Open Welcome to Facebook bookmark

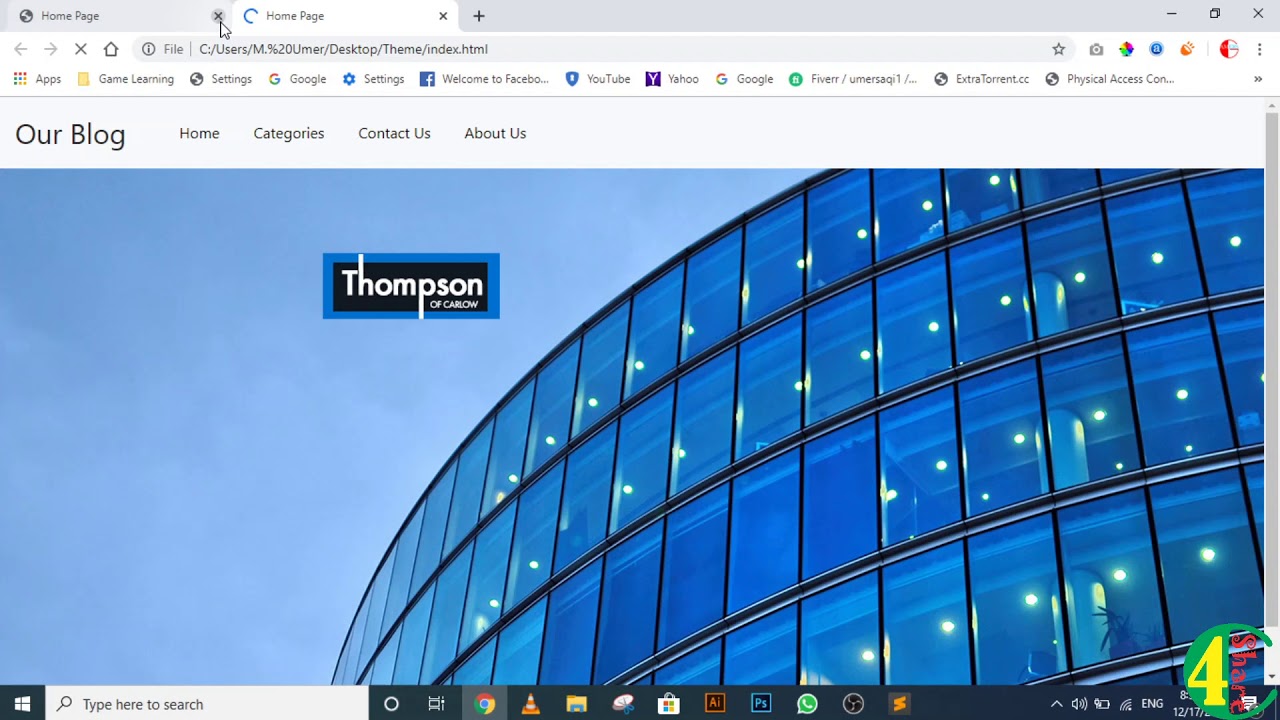tap(485, 79)
